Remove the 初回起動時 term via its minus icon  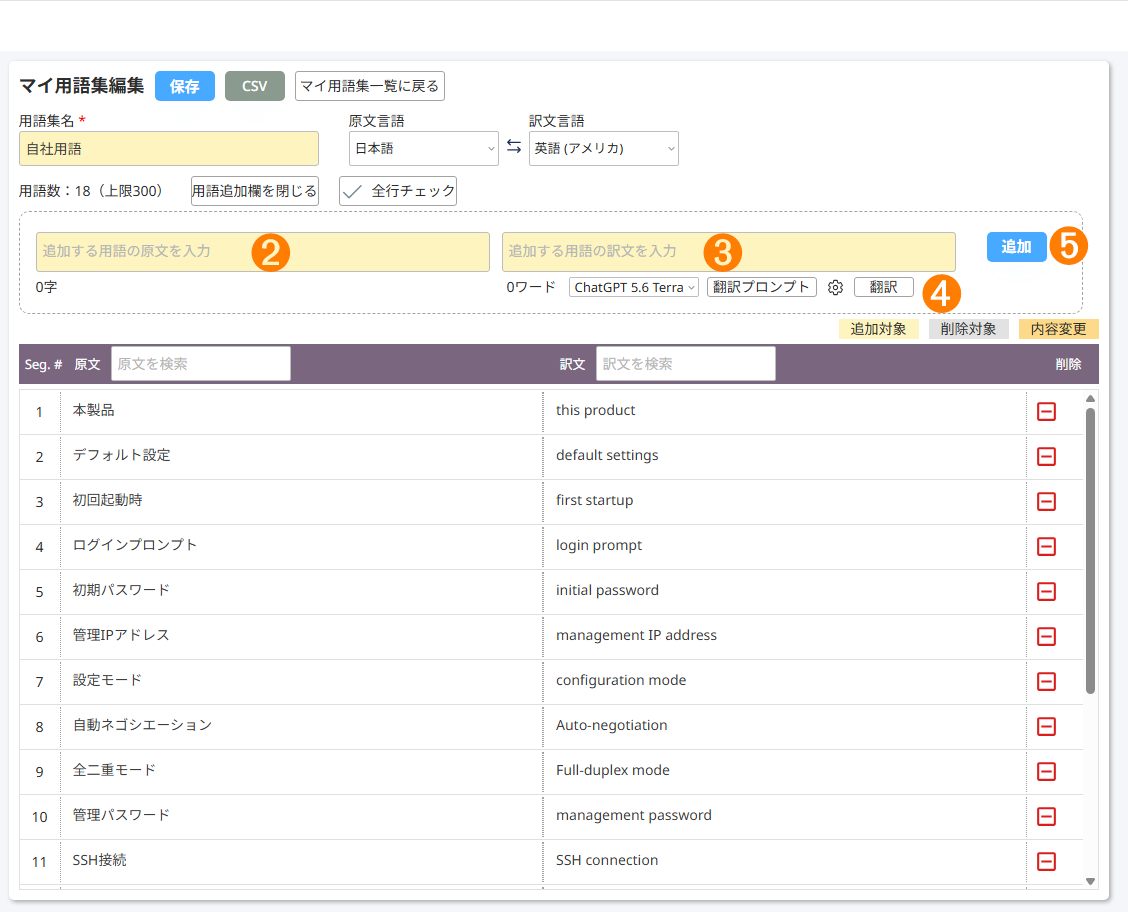(1046, 501)
